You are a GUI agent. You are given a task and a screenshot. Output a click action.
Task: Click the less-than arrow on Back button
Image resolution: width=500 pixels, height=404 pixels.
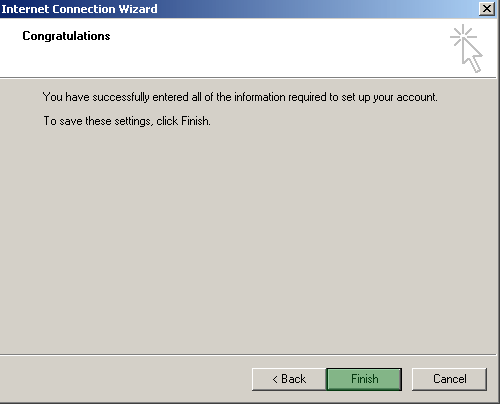click(275, 379)
